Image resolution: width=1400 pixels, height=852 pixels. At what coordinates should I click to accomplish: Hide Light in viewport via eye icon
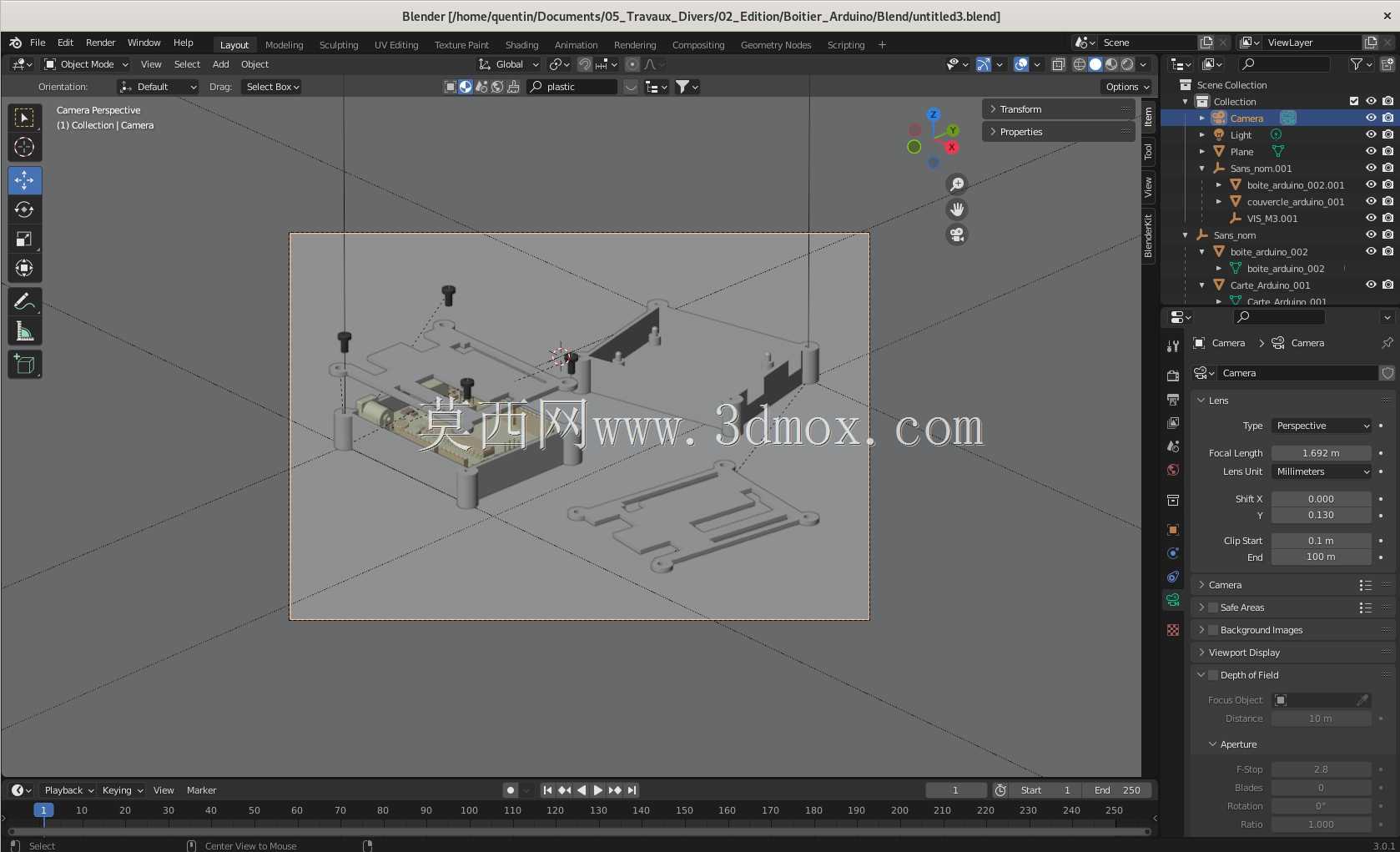pos(1371,135)
